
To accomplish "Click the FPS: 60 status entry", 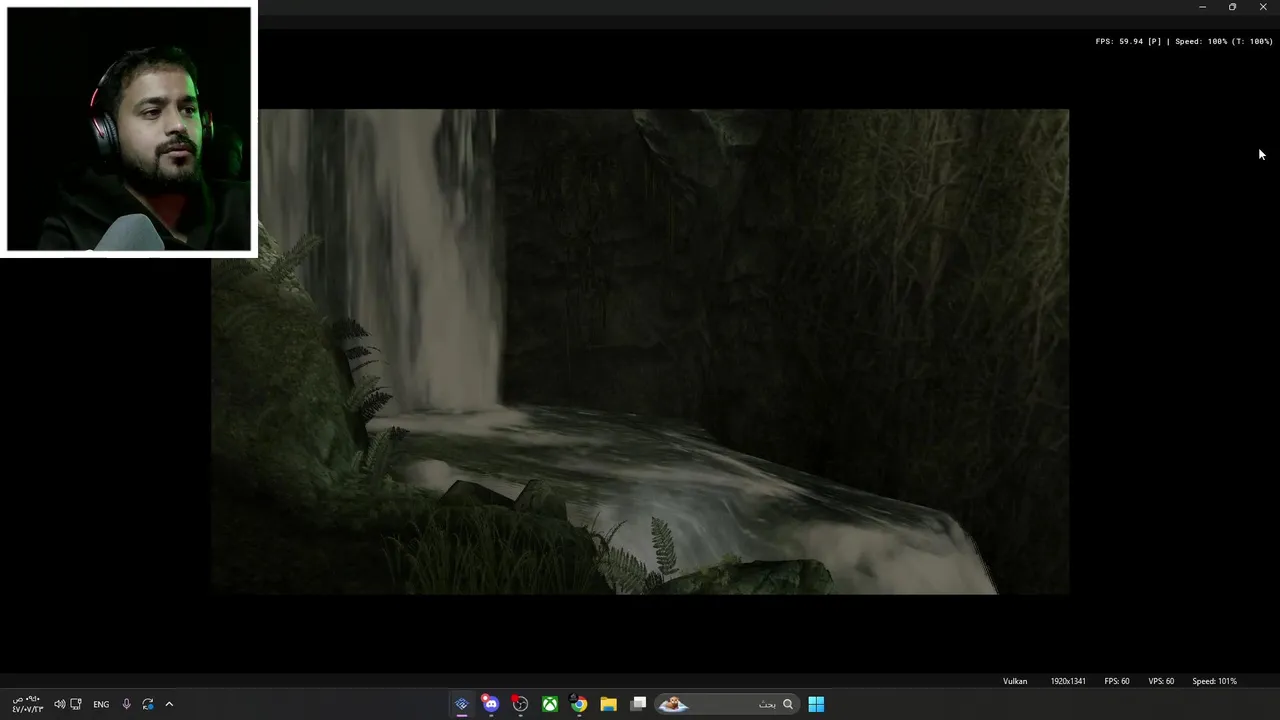I will point(1117,681).
